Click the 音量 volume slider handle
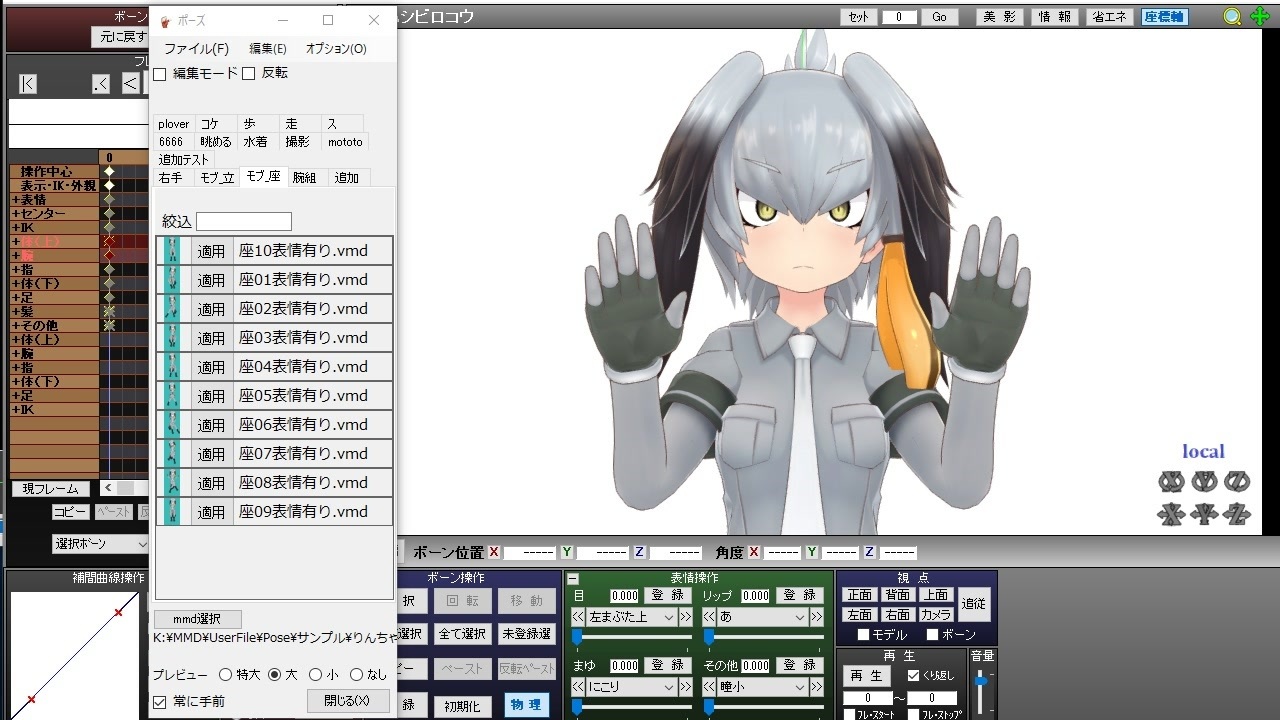Screen dimensions: 1280x720 (x=982, y=681)
